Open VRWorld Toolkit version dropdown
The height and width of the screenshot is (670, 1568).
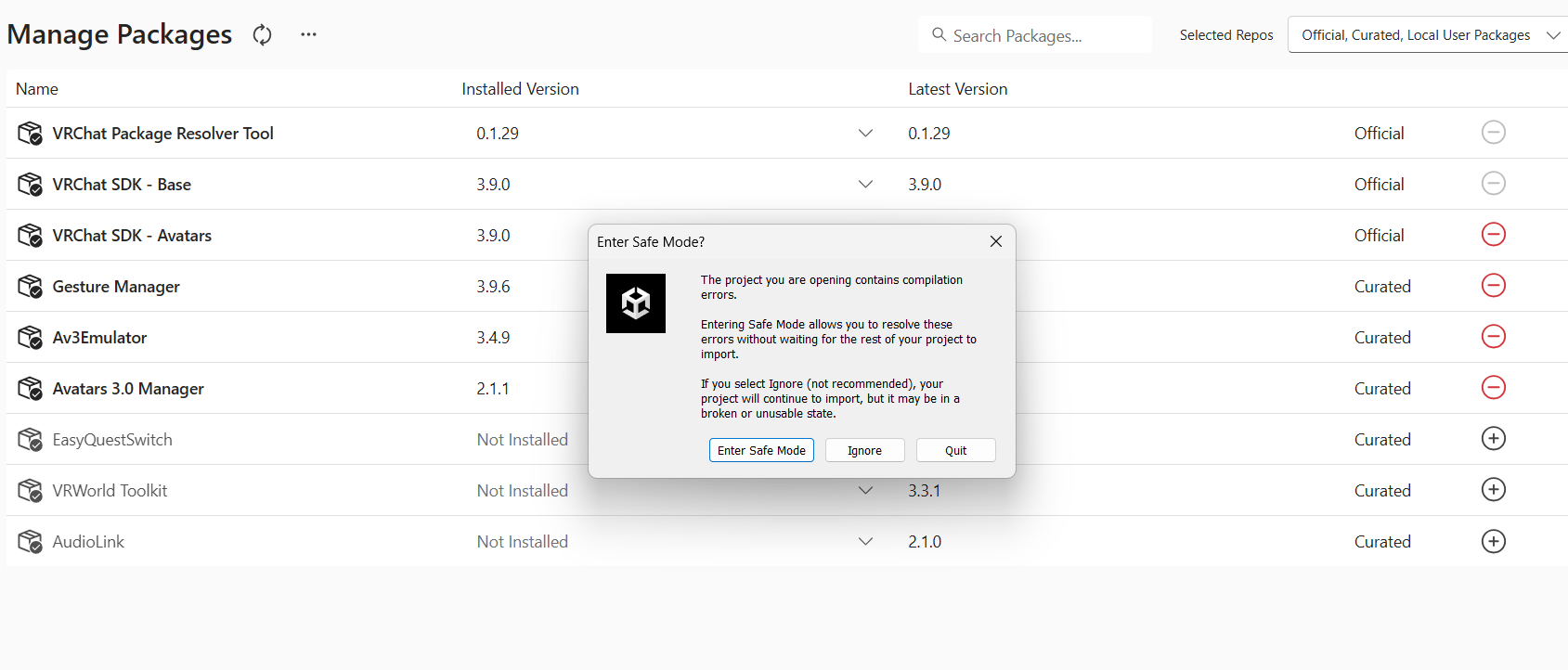tap(865, 491)
